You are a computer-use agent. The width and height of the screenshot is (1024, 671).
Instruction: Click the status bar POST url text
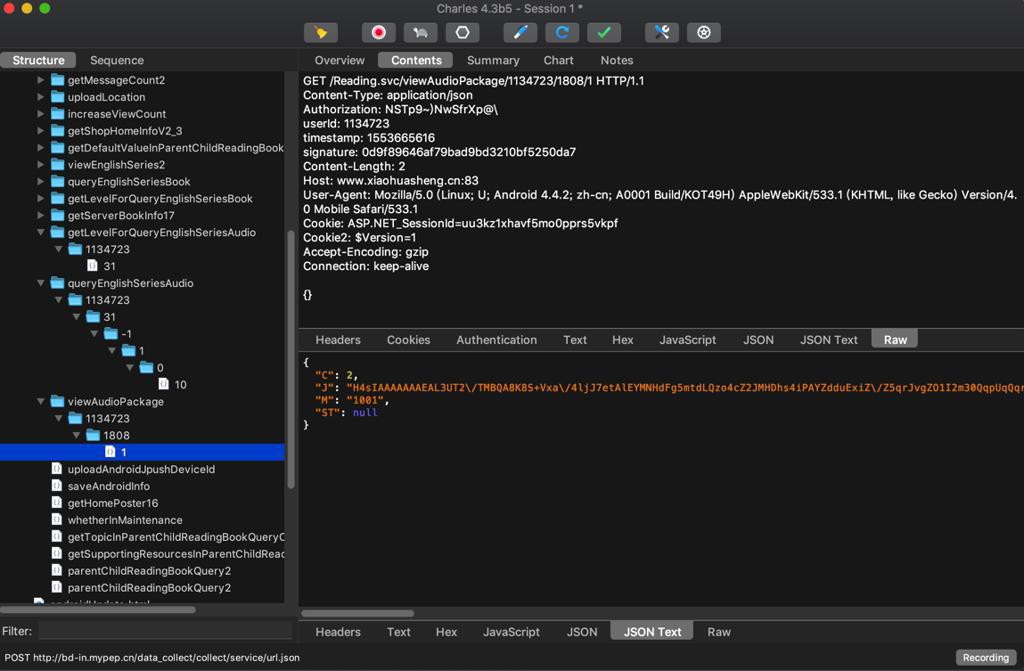152,658
